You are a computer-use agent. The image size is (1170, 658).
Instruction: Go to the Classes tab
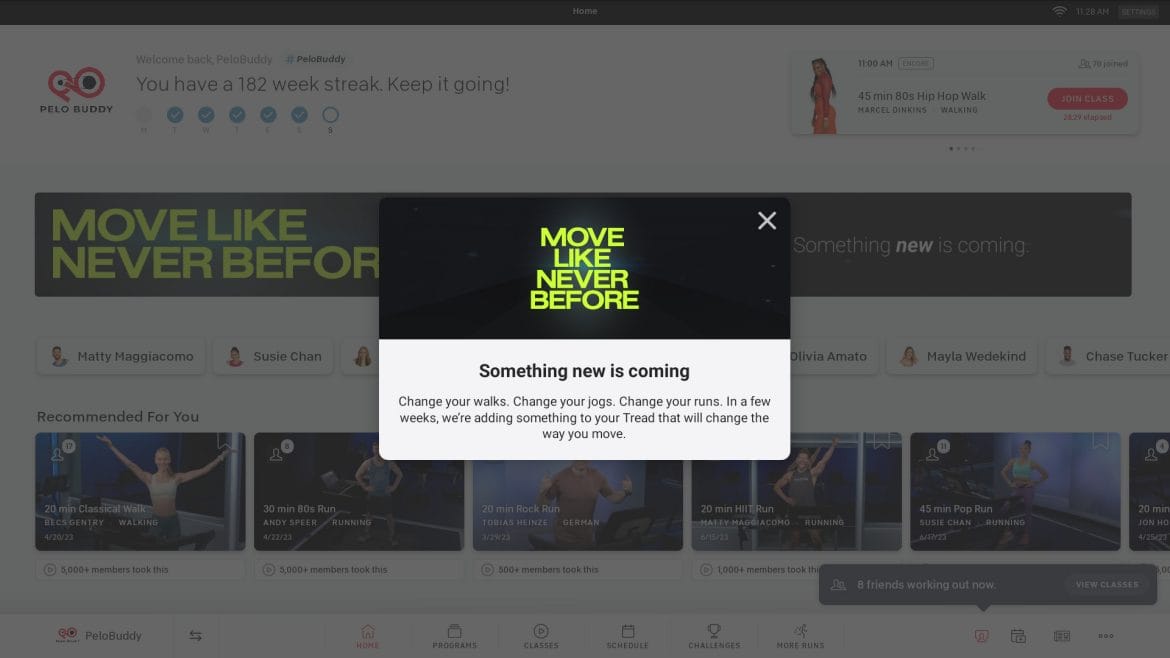click(541, 636)
